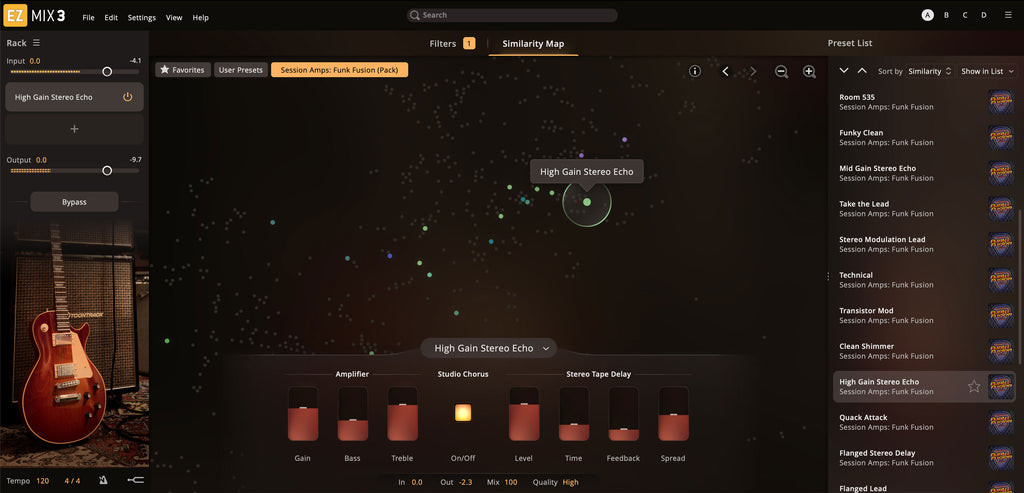This screenshot has height=493, width=1024.
Task: Open similarity map info icon
Action: coord(695,71)
